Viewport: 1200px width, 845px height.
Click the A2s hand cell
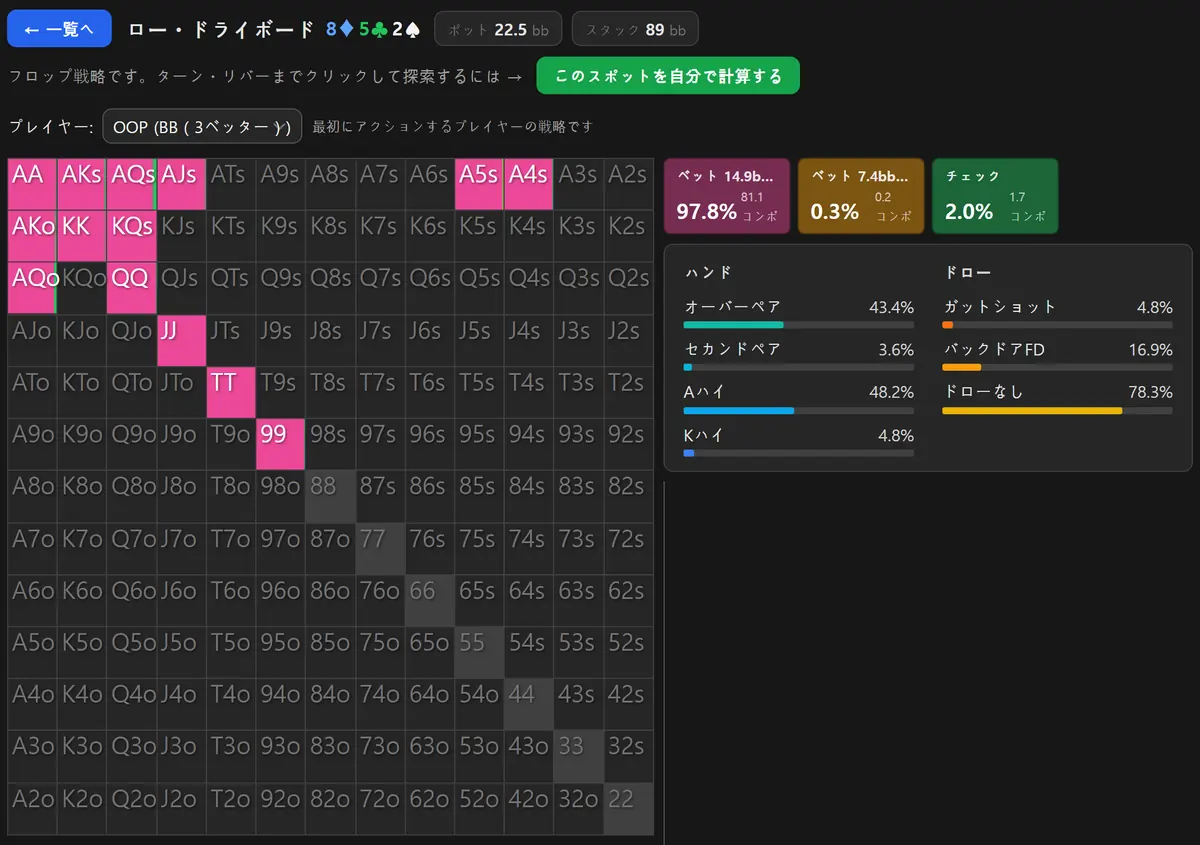tap(629, 184)
